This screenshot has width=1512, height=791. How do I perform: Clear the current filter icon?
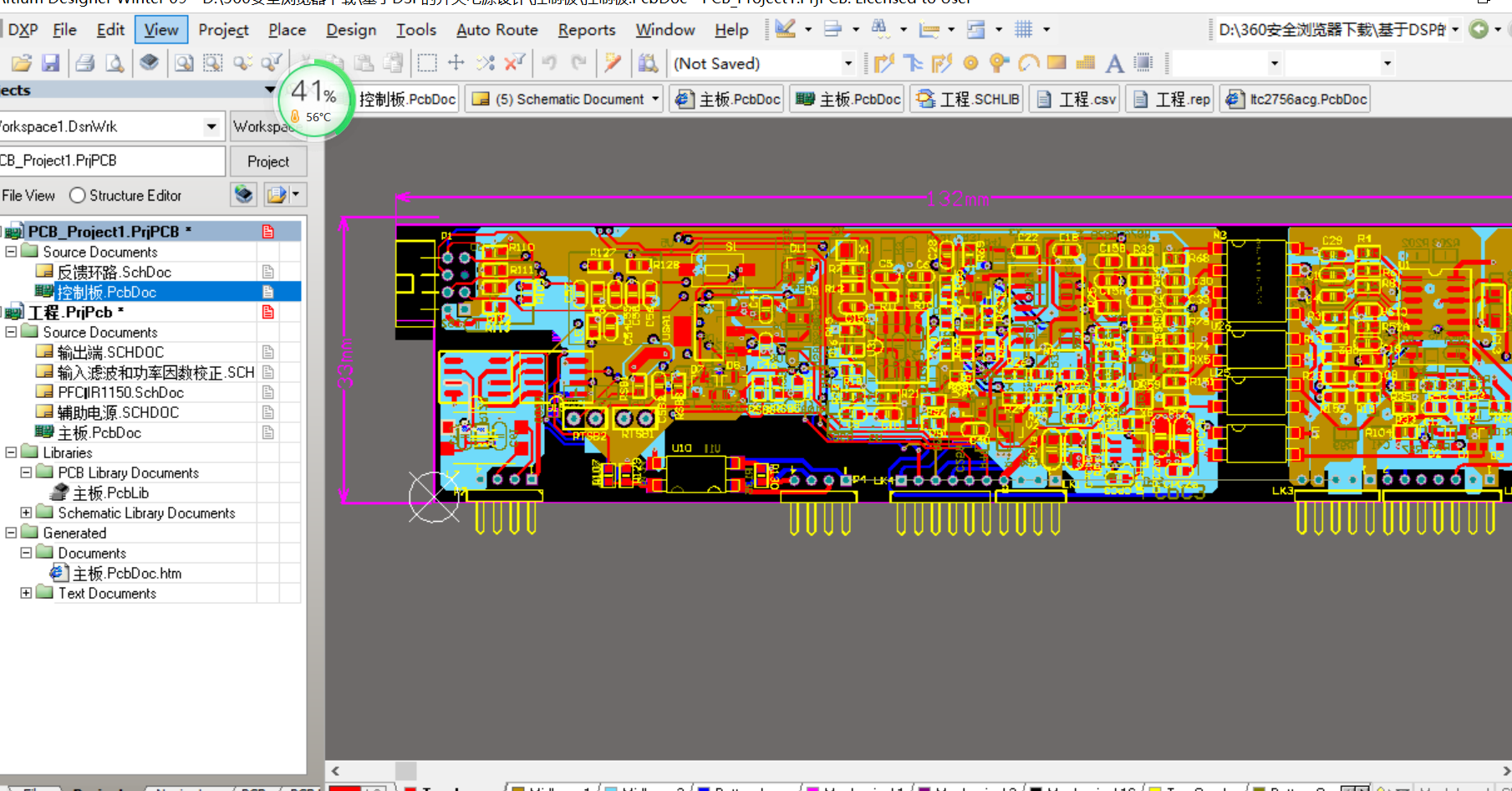[515, 63]
